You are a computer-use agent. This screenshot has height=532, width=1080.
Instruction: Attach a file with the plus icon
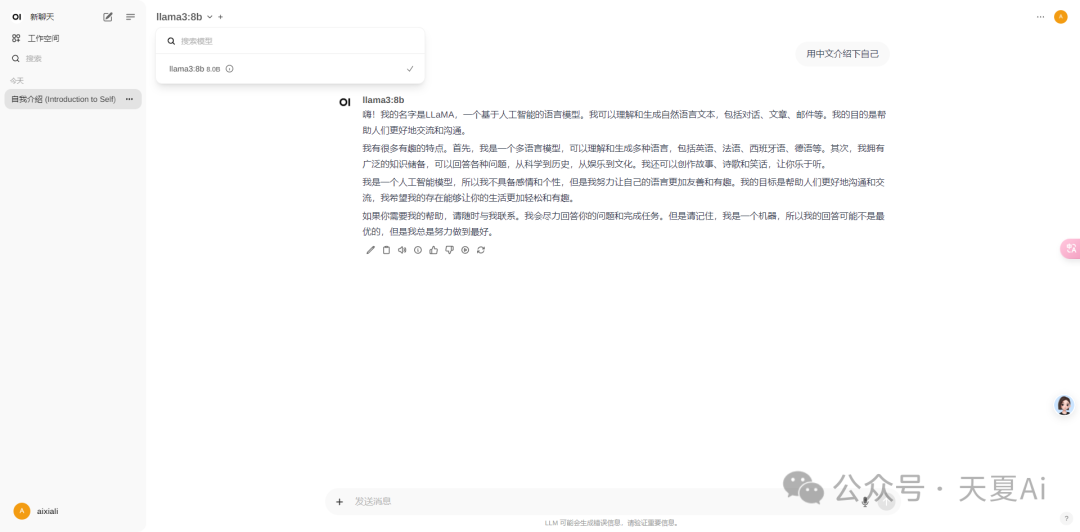pos(340,502)
